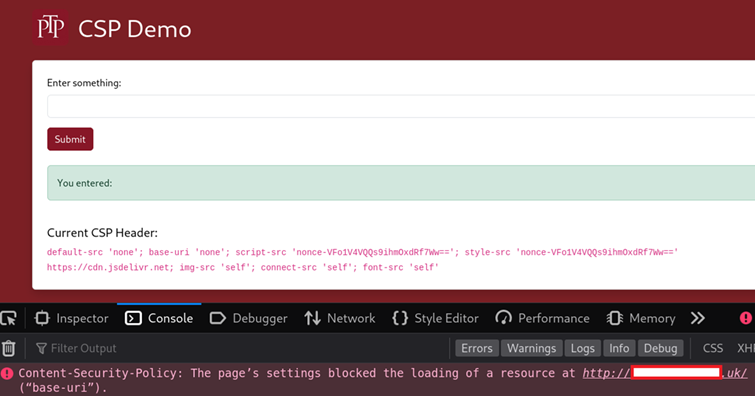Toggle the Errors filter
This screenshot has width=755, height=396.
[477, 348]
